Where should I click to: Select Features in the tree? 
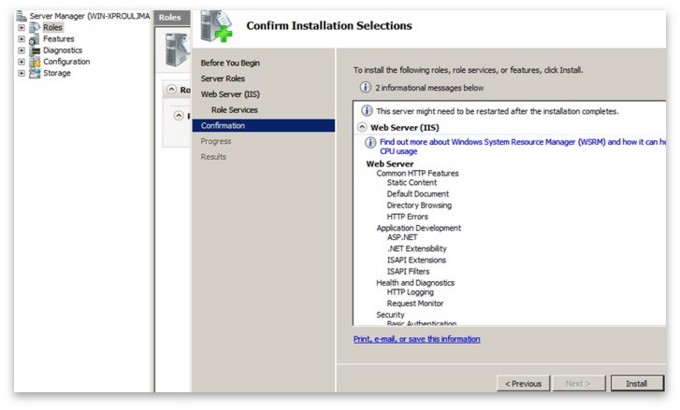click(59, 39)
